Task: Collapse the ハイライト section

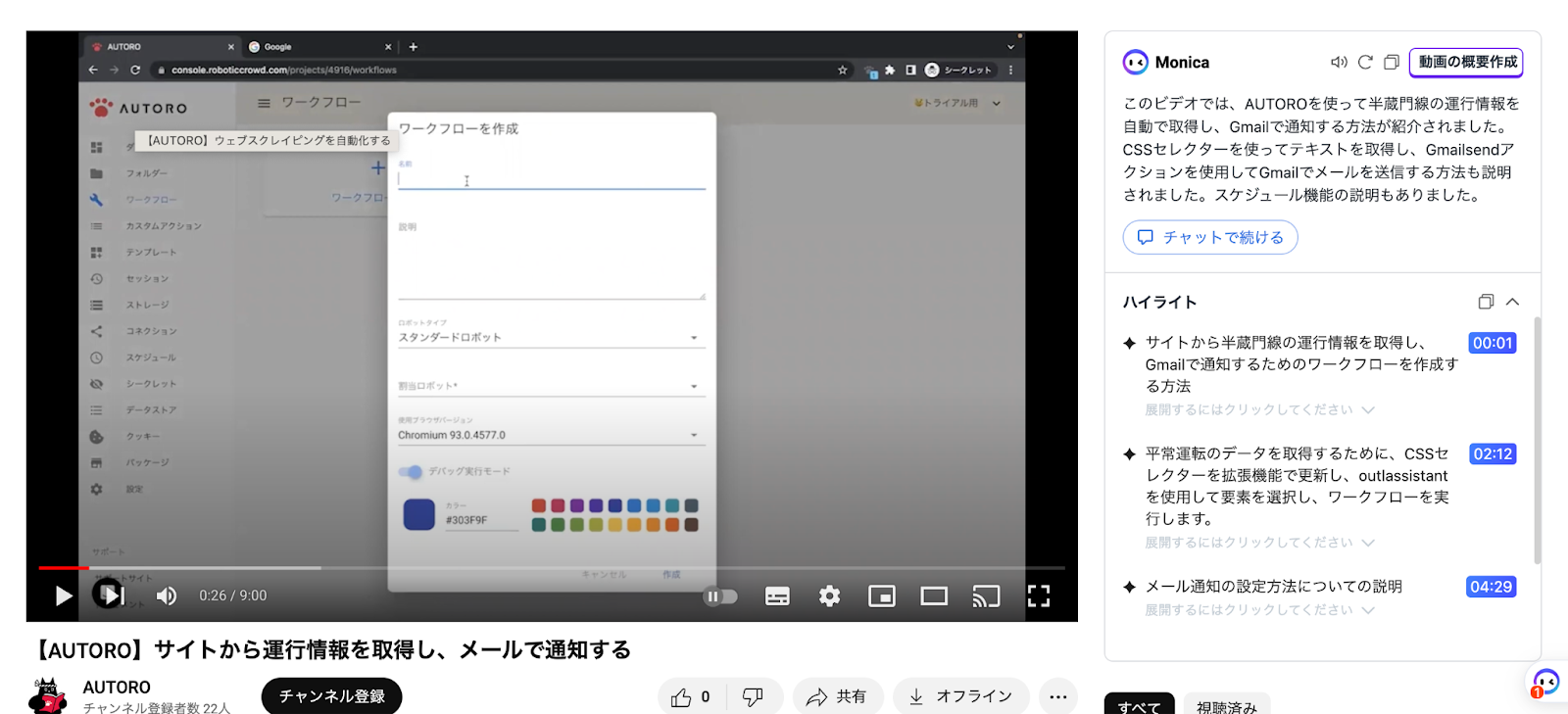Action: pos(1512,302)
